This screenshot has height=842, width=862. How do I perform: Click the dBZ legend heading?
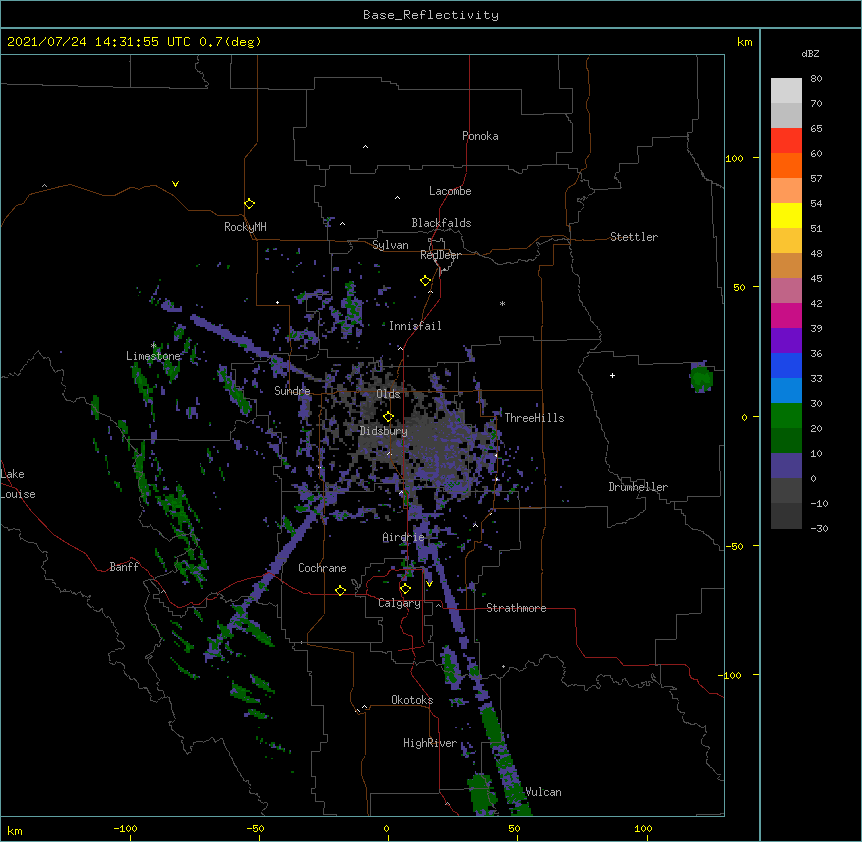[x=810, y=53]
